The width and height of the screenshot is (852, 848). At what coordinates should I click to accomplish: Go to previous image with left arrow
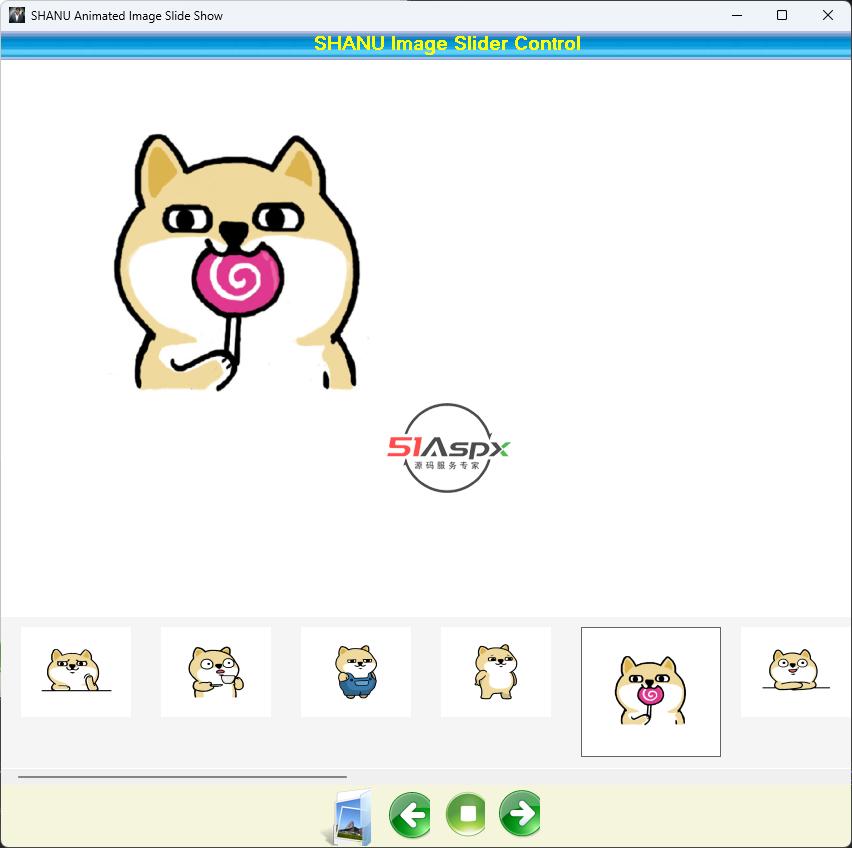coord(411,814)
